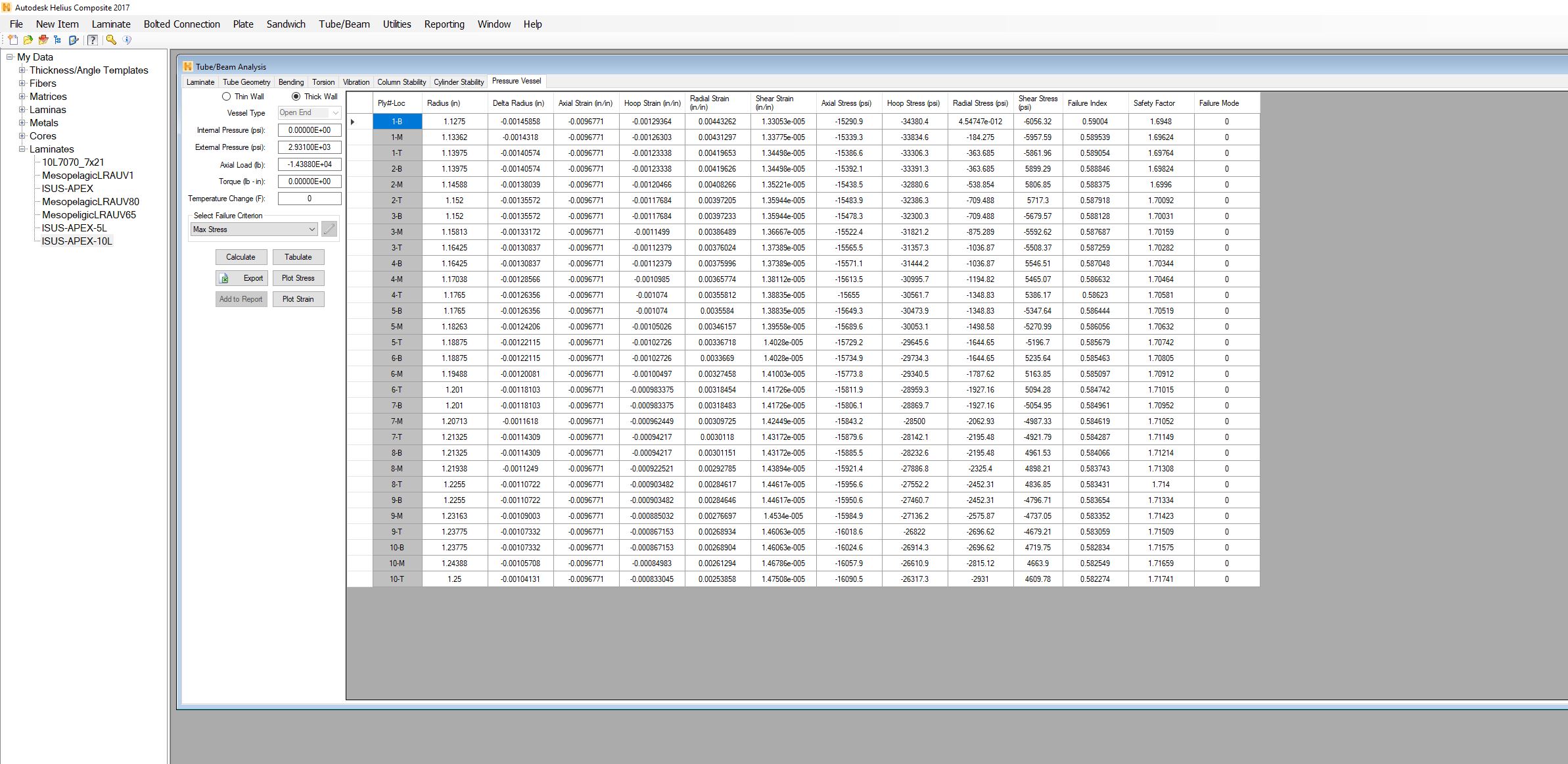
Task: Click the row pointer arrow beside 1-B
Action: tap(354, 122)
